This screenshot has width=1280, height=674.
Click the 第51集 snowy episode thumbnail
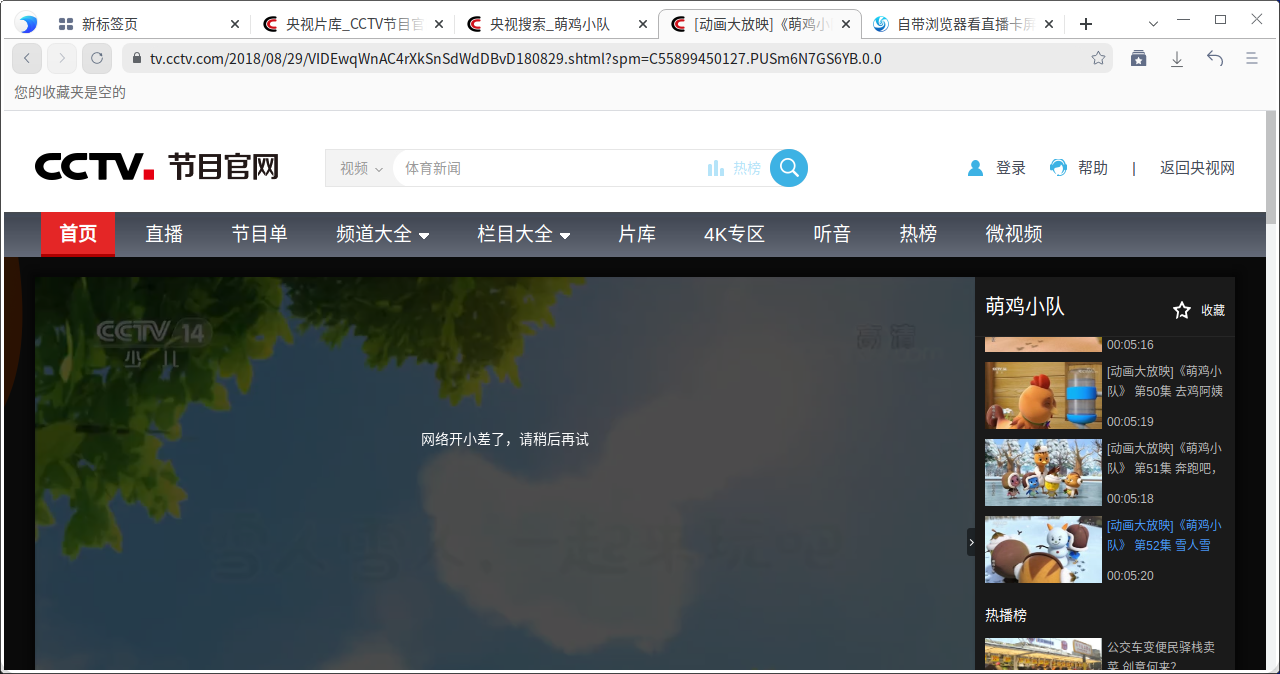point(1043,473)
